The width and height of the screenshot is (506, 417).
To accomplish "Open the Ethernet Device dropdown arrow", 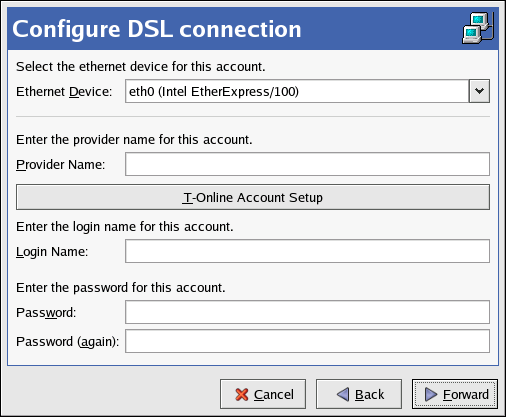I will (479, 91).
